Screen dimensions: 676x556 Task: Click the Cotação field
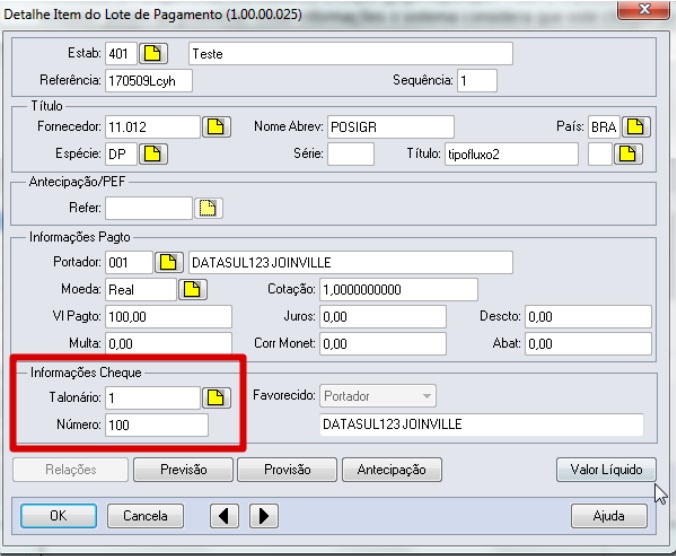pos(399,290)
